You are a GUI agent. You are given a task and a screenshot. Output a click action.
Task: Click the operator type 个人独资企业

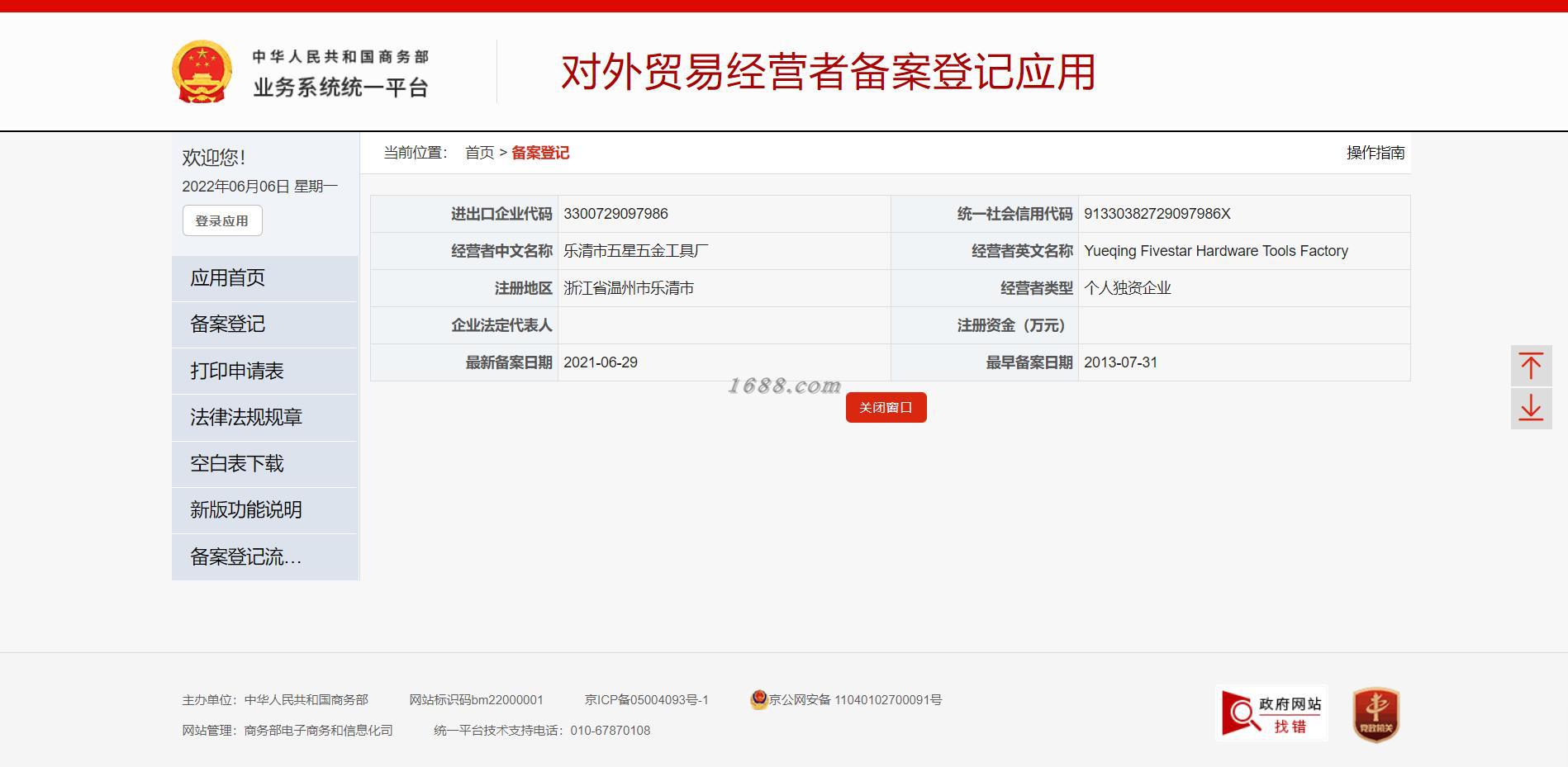click(1128, 288)
